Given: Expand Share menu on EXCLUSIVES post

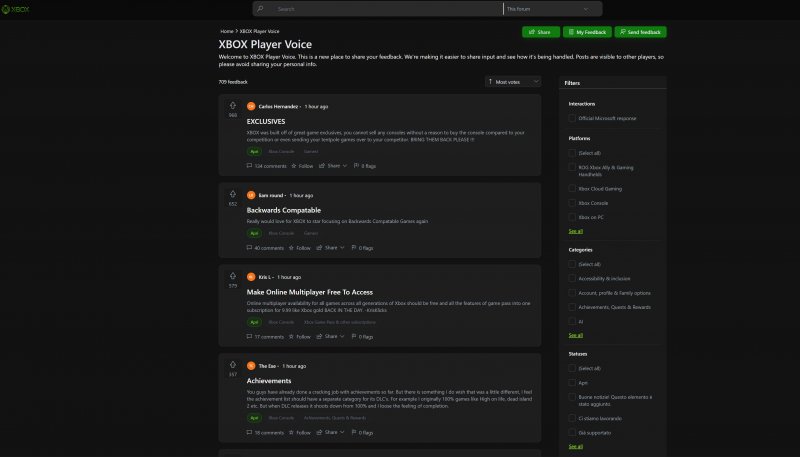Looking at the screenshot, I should coord(333,166).
